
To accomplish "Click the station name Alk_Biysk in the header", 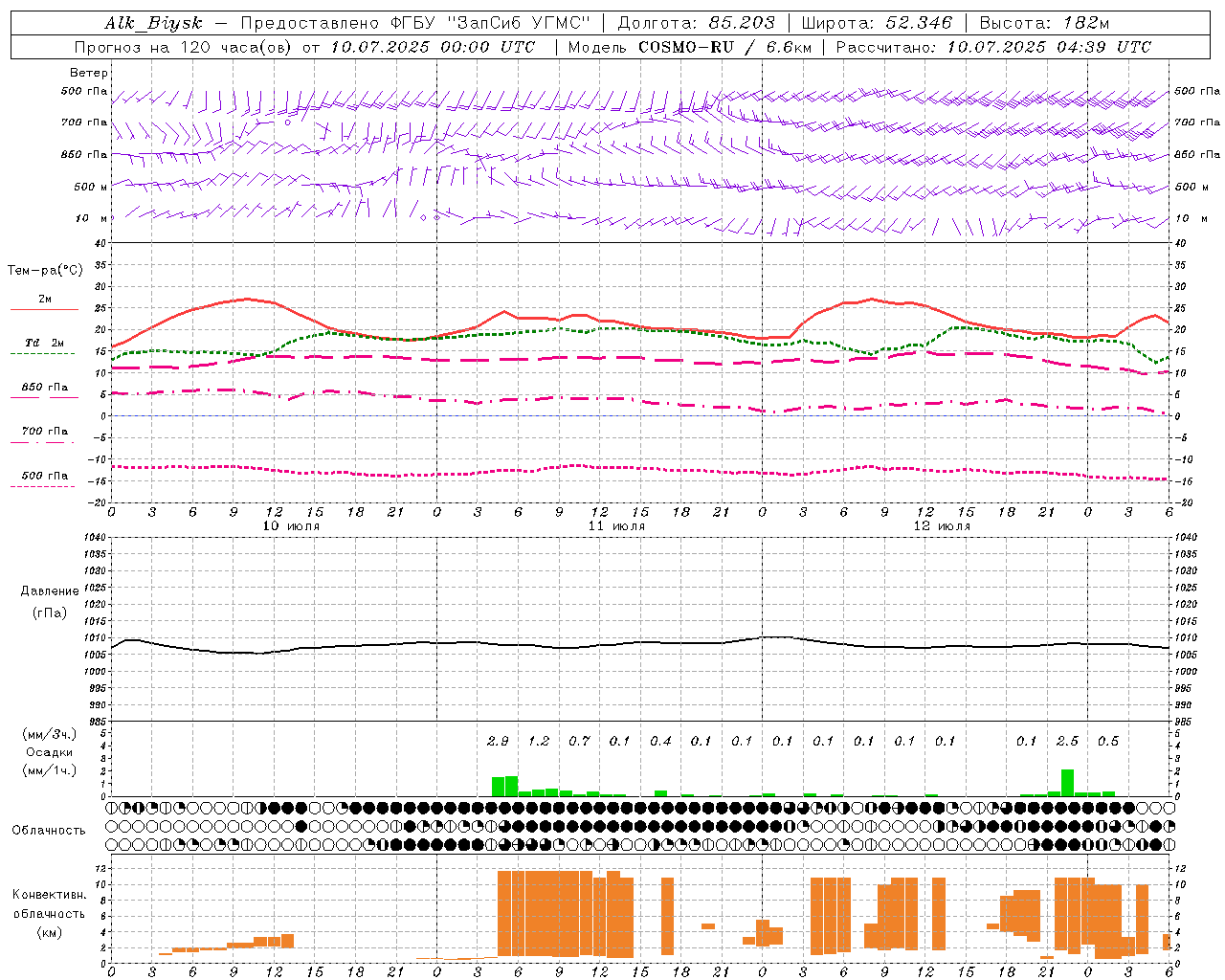I will [153, 23].
